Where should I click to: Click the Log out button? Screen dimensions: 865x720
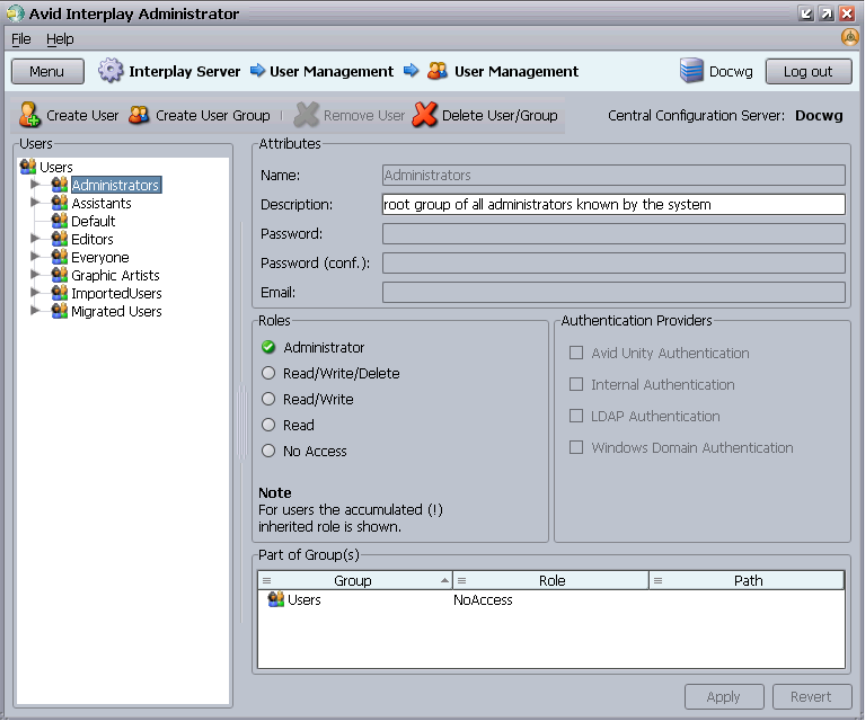[x=808, y=71]
